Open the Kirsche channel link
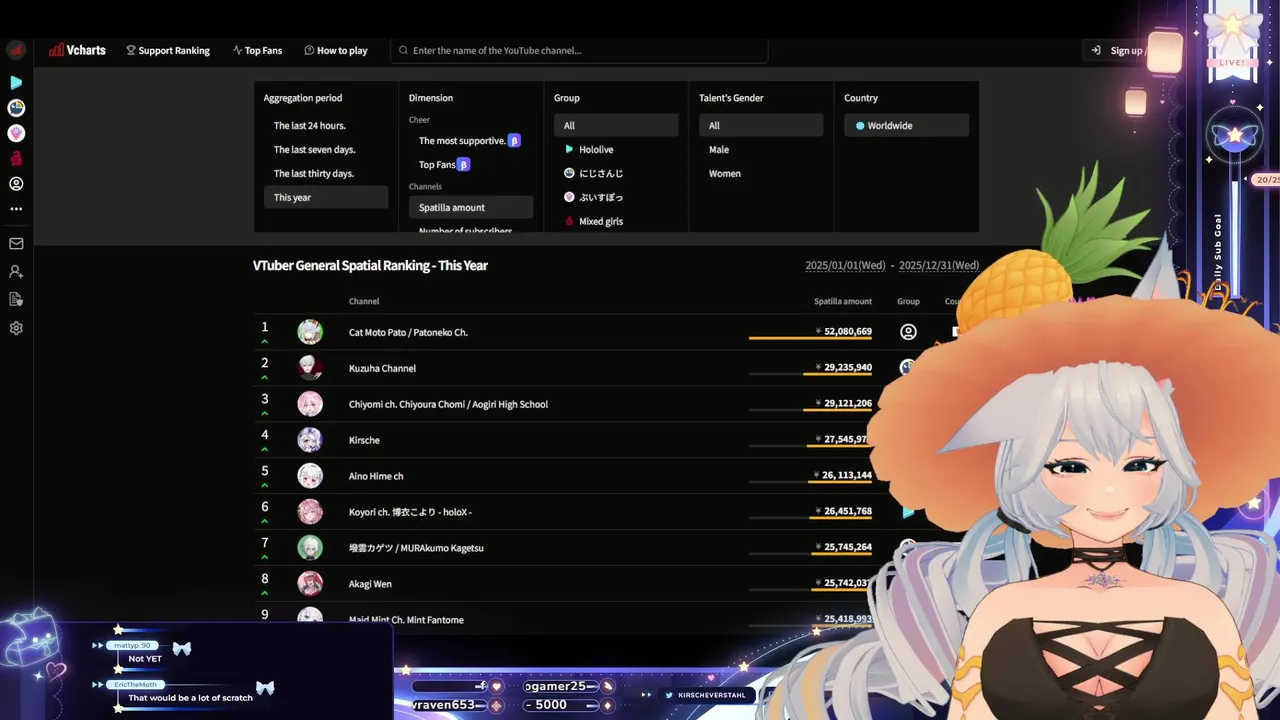 (364, 440)
